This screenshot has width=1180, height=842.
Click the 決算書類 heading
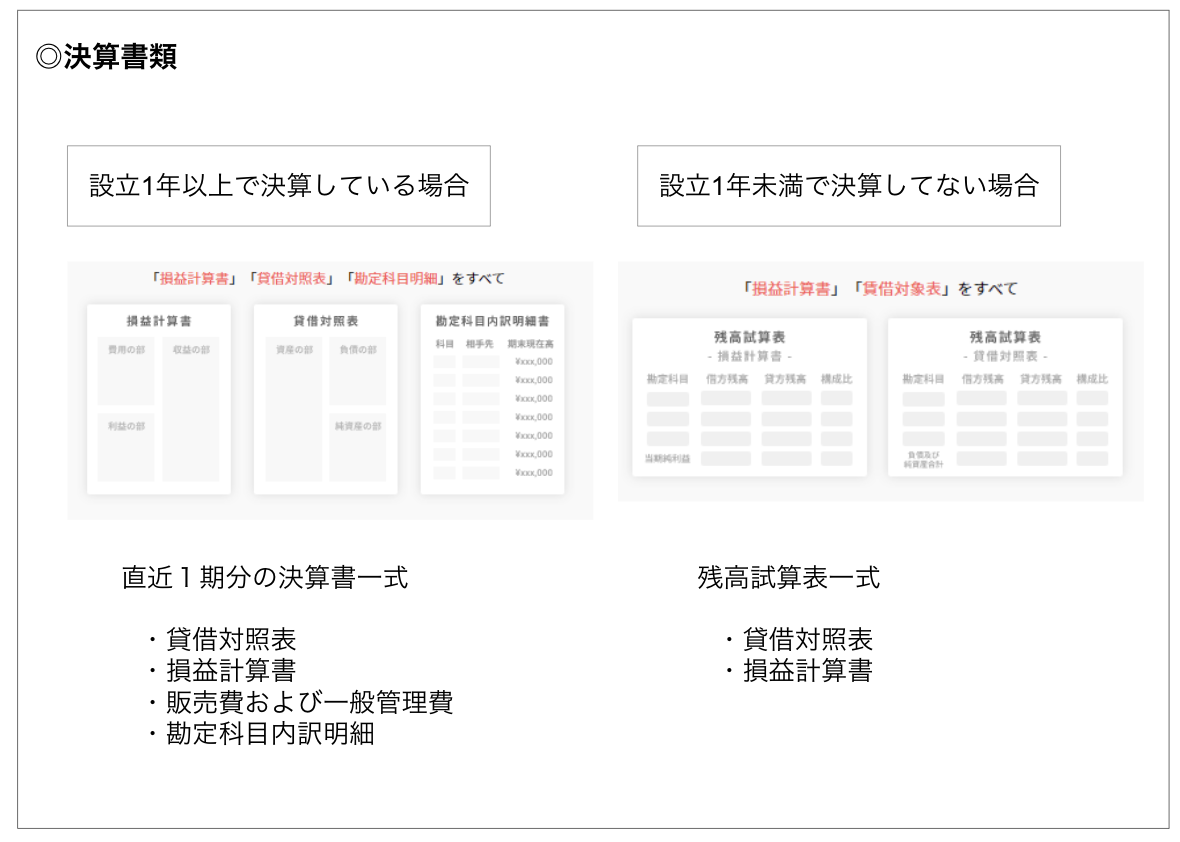[107, 57]
